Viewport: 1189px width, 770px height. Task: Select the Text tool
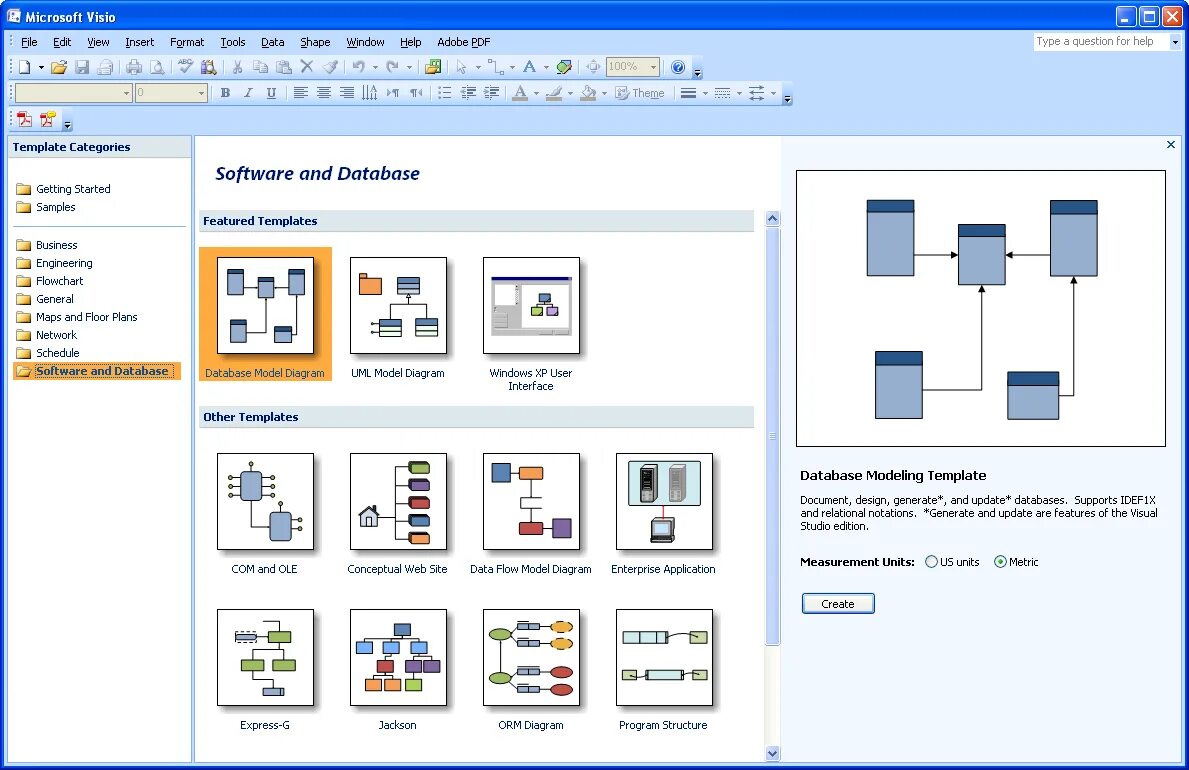pyautogui.click(x=529, y=67)
